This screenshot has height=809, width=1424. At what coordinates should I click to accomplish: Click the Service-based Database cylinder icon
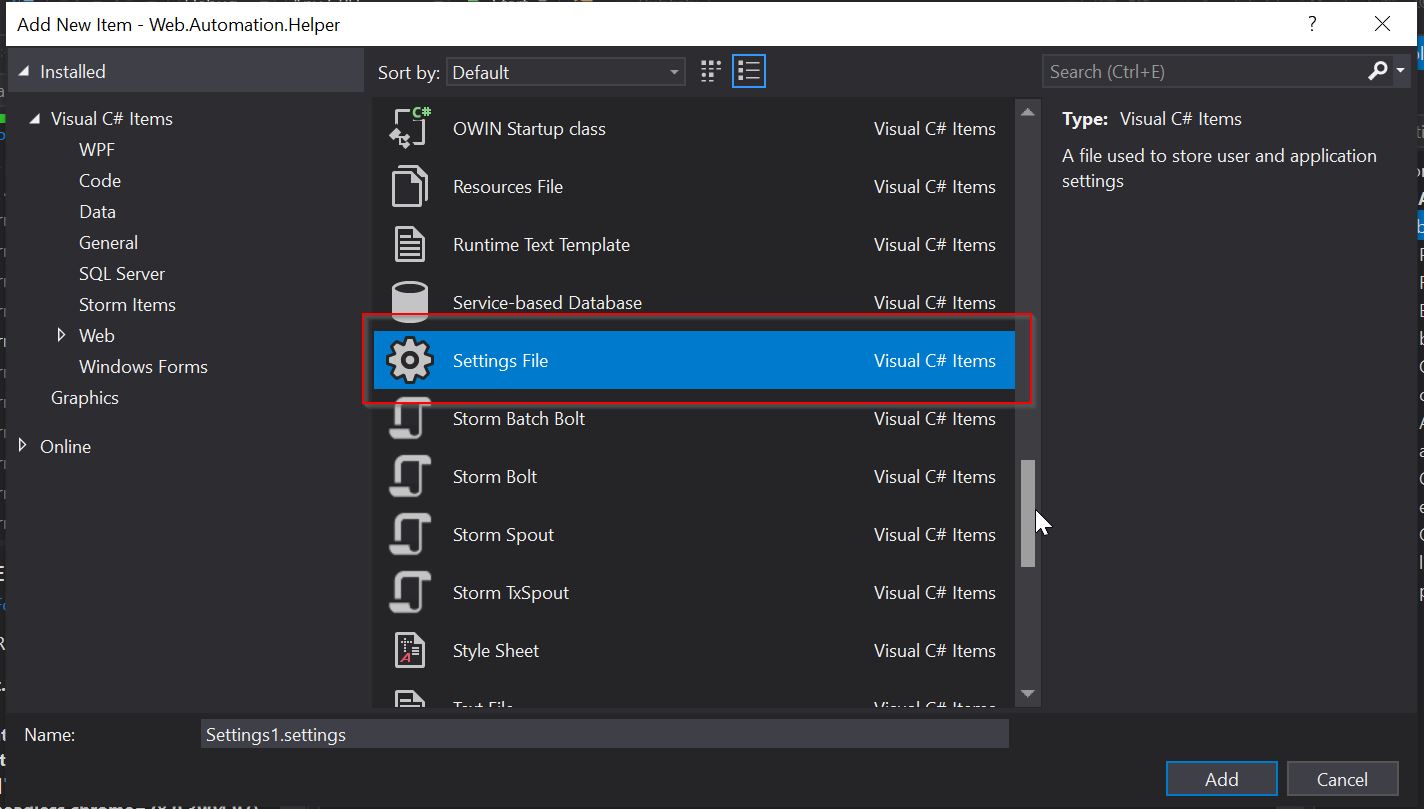(x=409, y=302)
